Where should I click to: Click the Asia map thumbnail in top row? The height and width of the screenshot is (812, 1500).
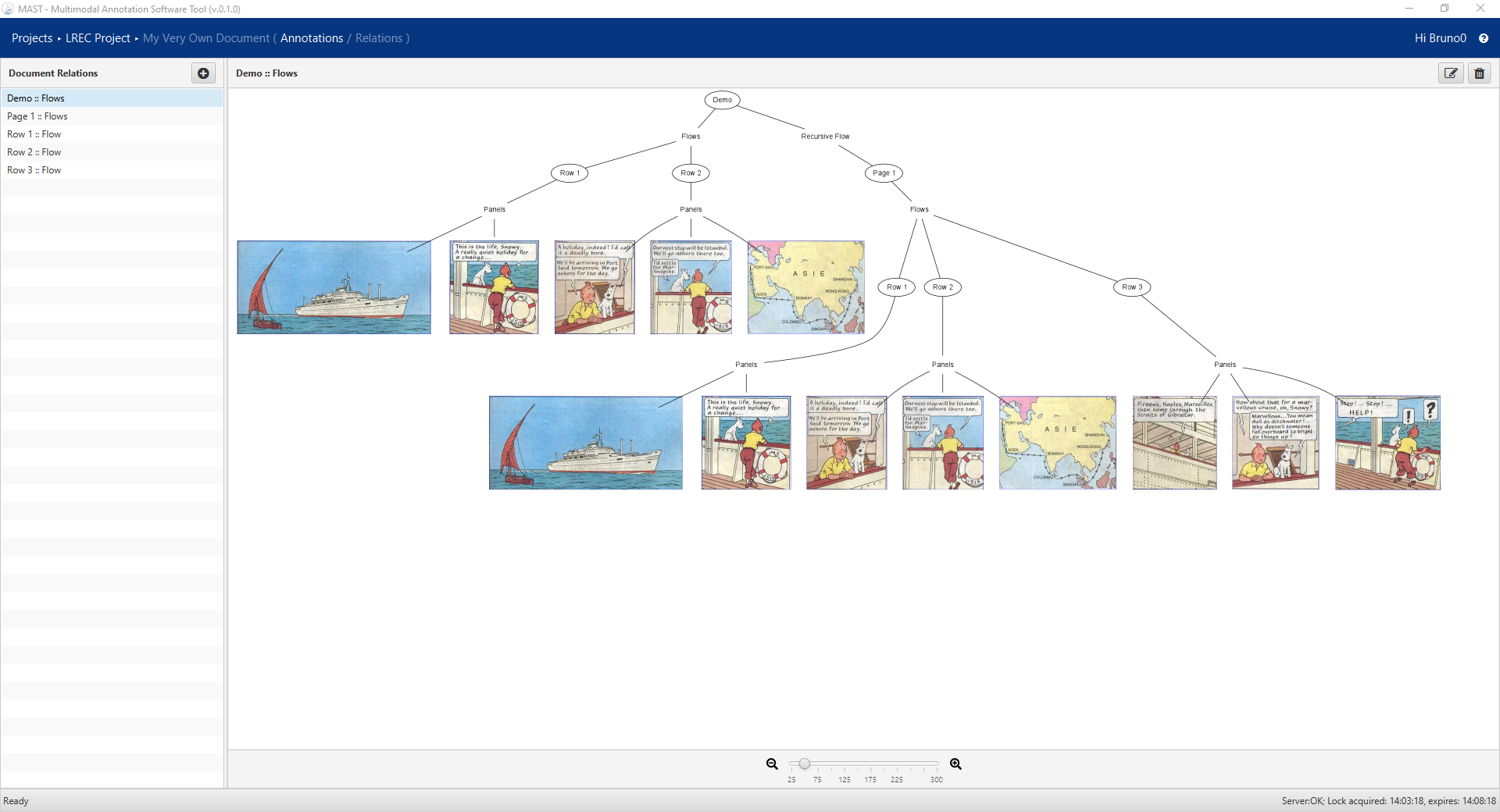pyautogui.click(x=805, y=287)
